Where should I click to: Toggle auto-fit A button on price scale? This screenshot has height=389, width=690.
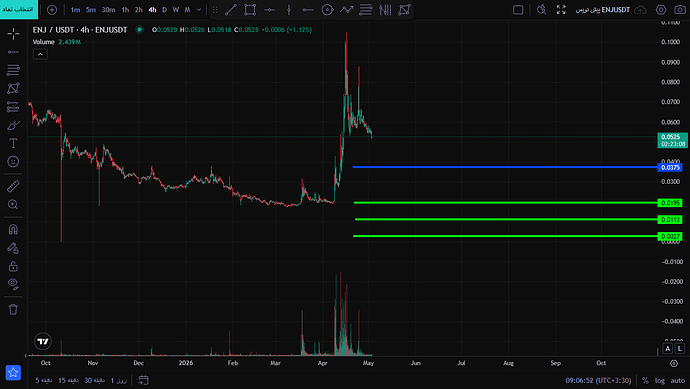668,349
